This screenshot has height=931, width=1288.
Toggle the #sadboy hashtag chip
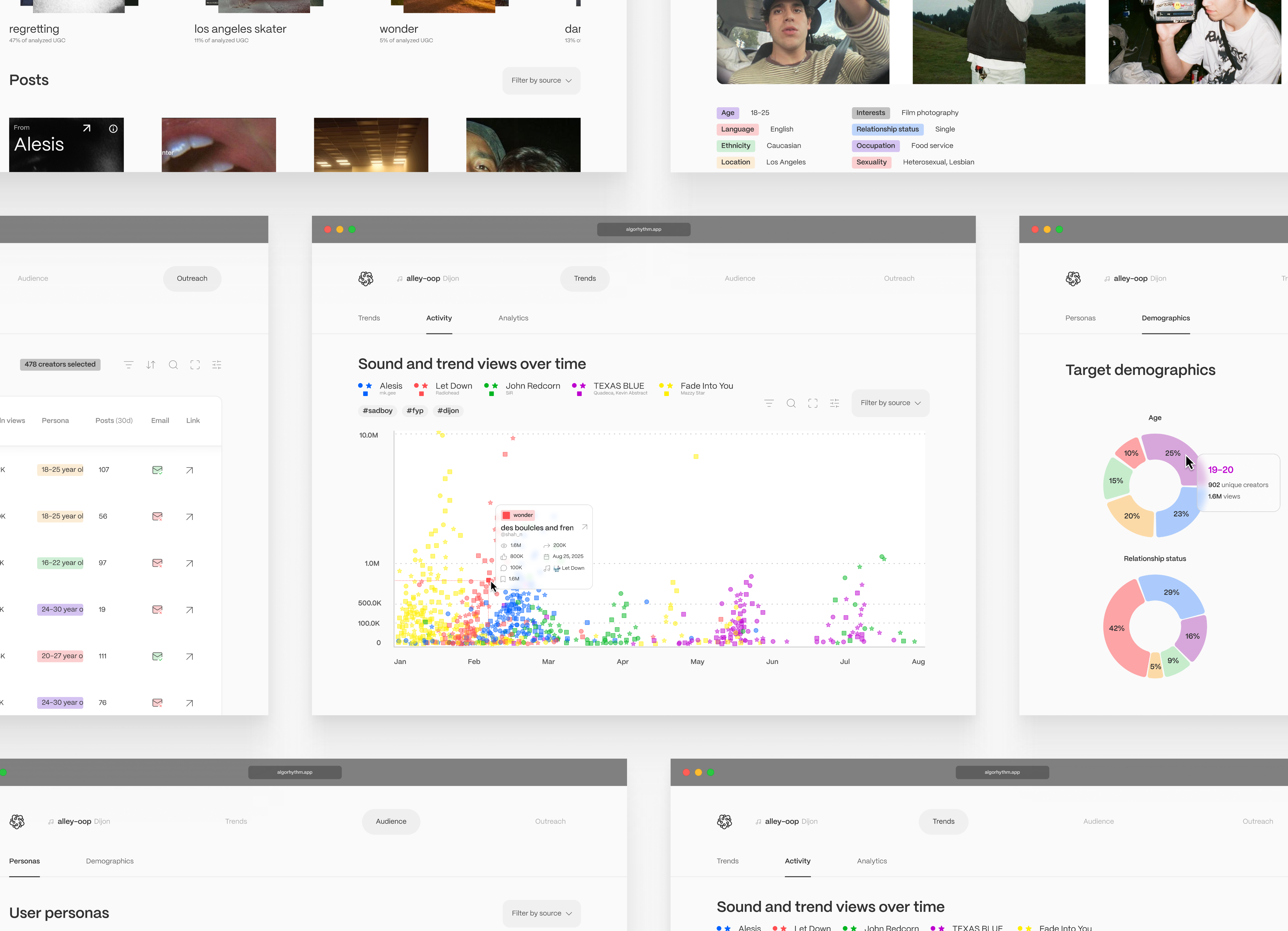(x=378, y=411)
